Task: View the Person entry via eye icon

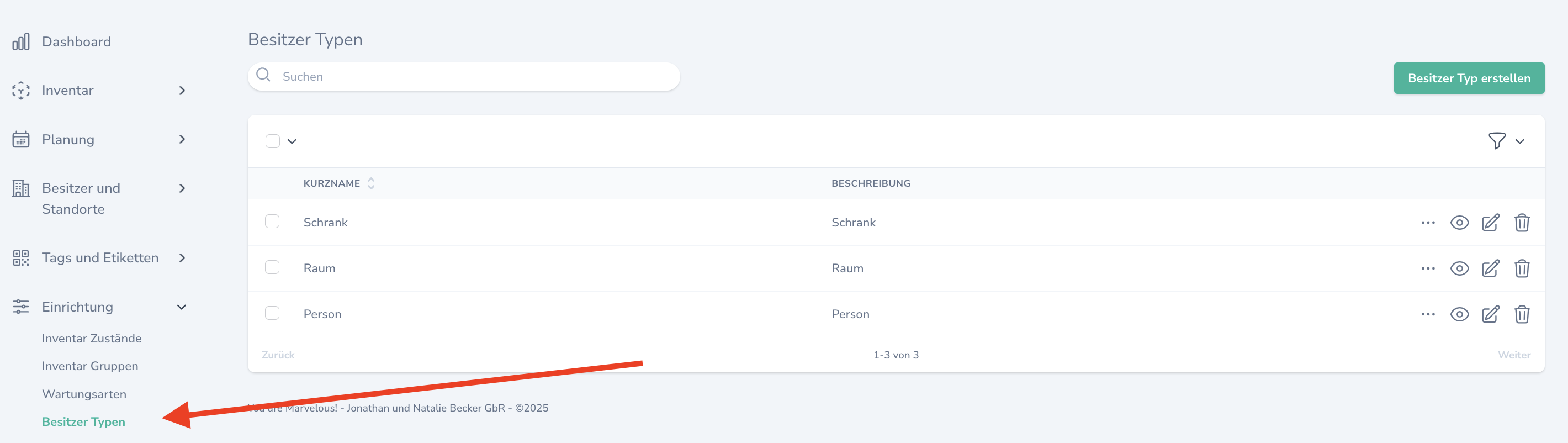Action: pyautogui.click(x=1459, y=314)
